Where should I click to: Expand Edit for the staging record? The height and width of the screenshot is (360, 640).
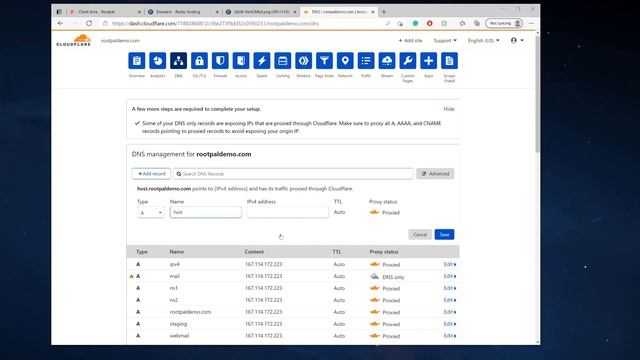(x=450, y=324)
